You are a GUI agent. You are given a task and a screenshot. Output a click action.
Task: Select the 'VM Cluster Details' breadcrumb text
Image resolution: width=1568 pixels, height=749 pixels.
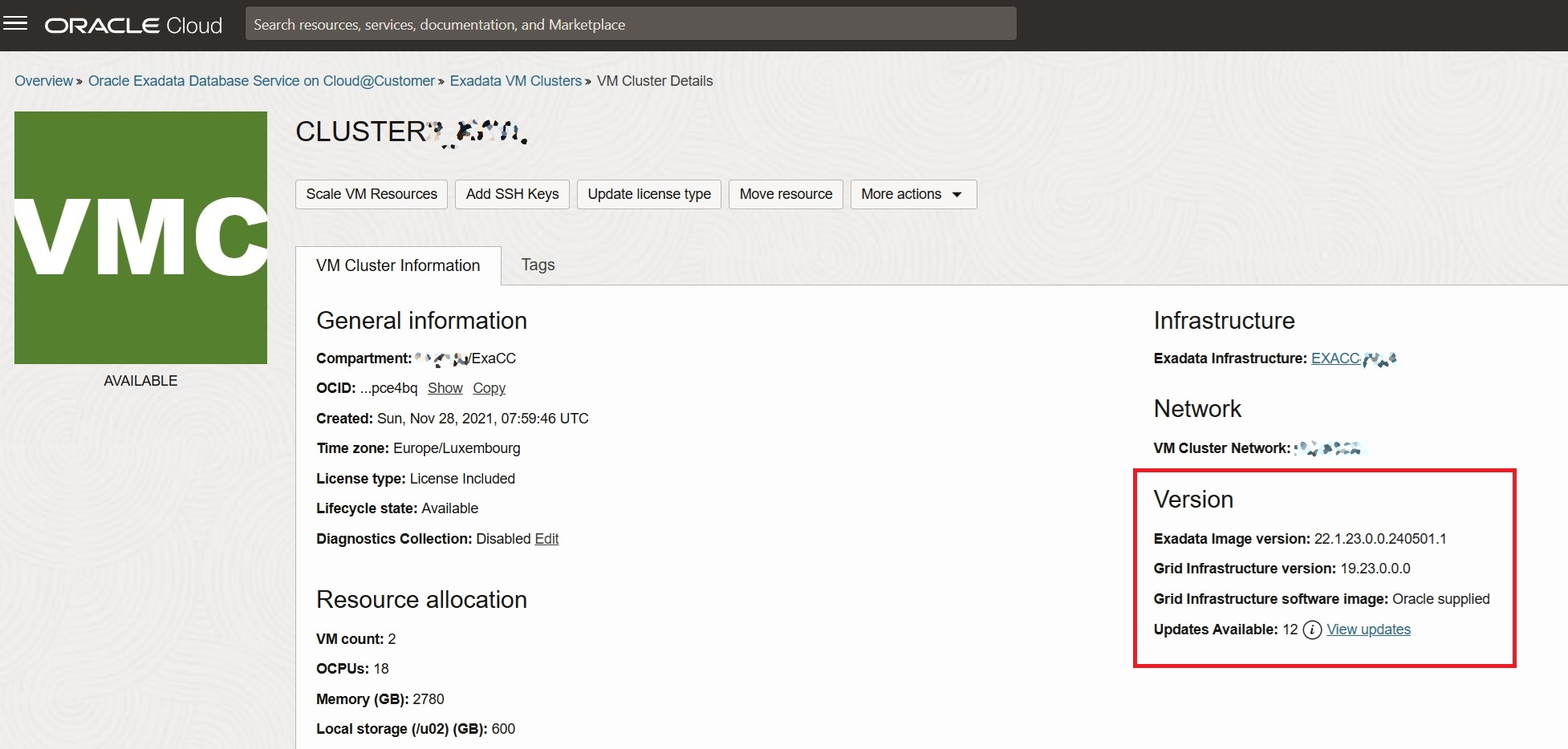click(x=655, y=81)
